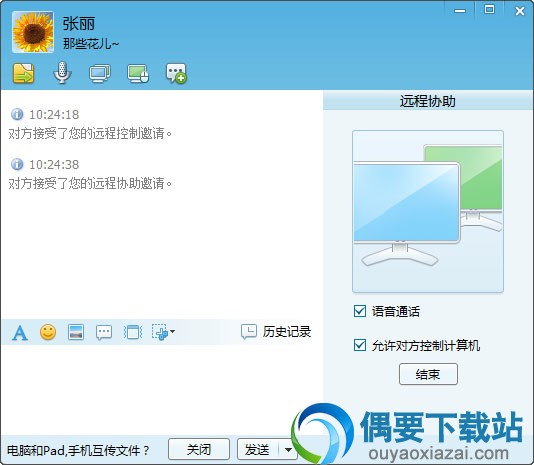The width and height of the screenshot is (534, 465).
Task: Open the quick reply speech bubble icon
Action: point(104,332)
